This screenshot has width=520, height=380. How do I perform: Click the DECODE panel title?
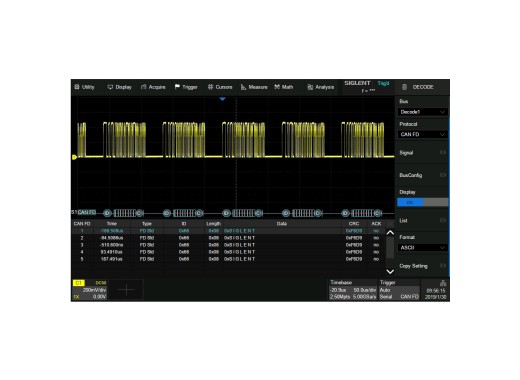(x=423, y=87)
